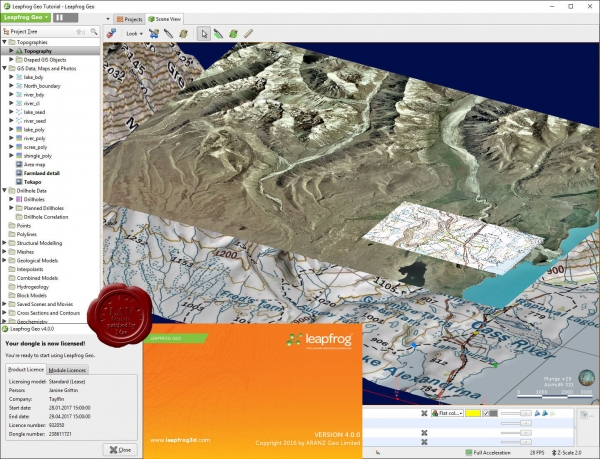600x459 pixels.
Task: Select river_seed in the project tree
Action: [x=34, y=121]
